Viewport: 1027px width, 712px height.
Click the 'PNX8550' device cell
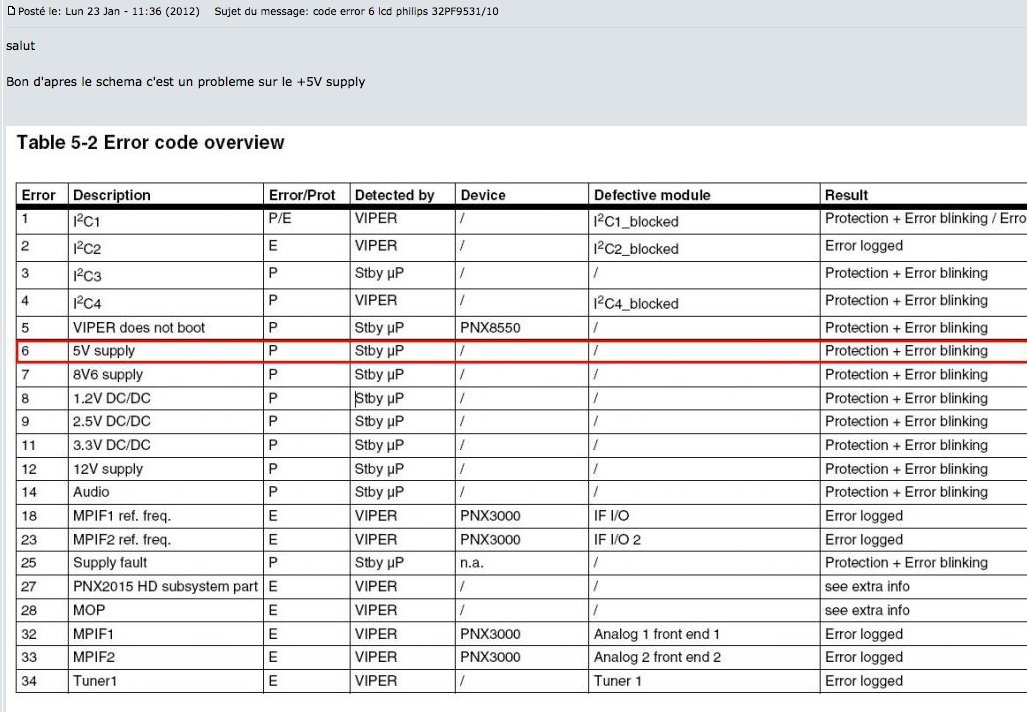coord(490,328)
